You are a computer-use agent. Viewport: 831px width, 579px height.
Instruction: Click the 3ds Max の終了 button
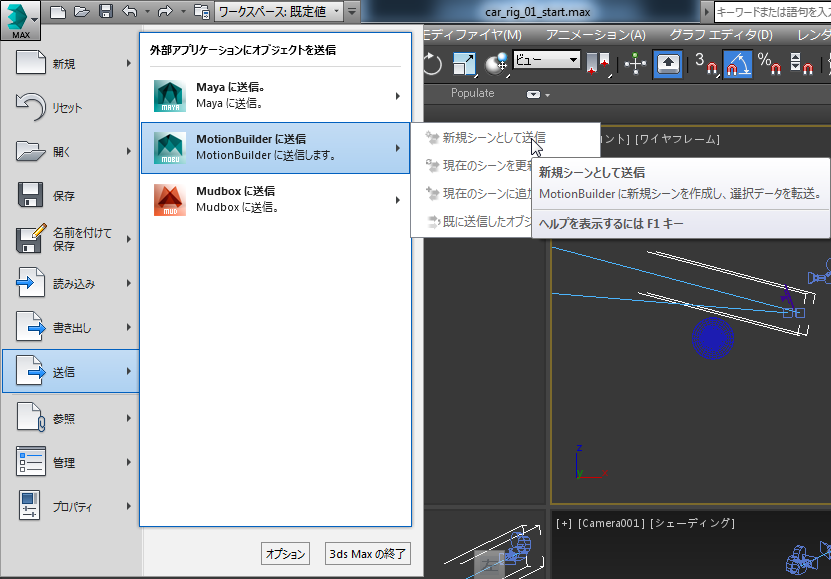[367, 554]
